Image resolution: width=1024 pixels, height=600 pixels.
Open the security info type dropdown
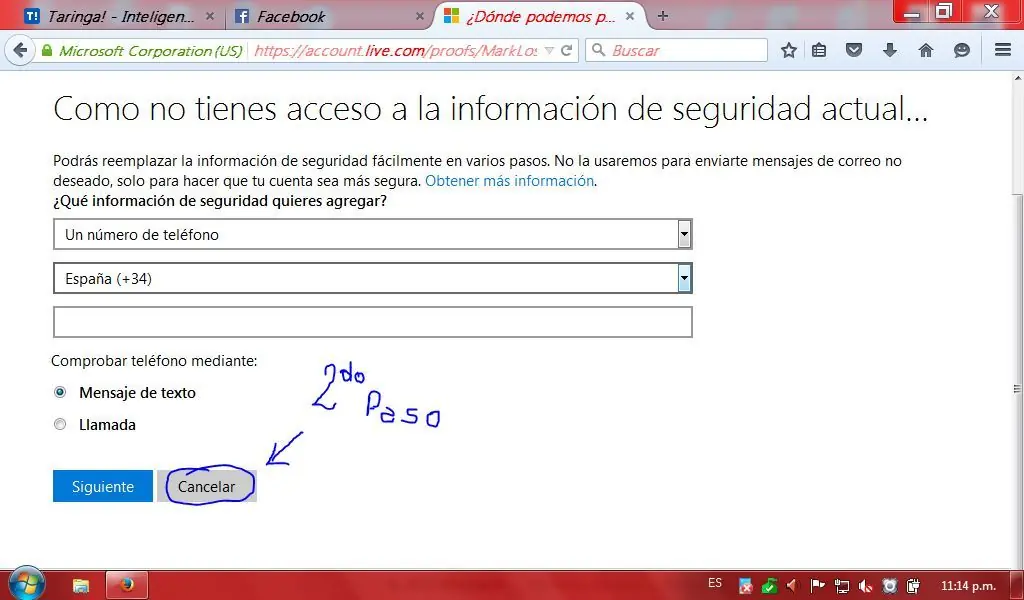coord(683,234)
